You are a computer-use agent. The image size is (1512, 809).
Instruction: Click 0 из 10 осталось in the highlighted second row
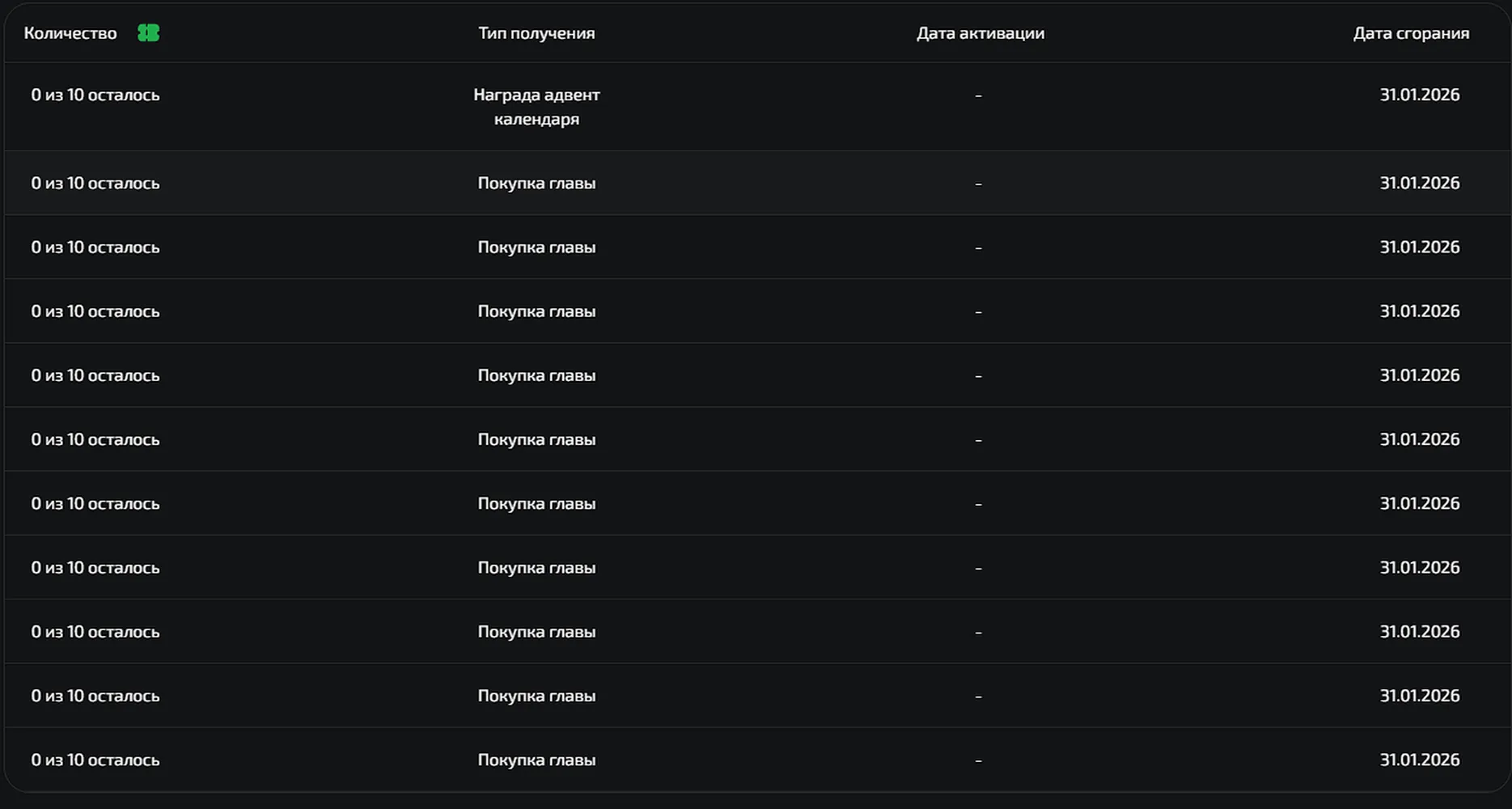click(x=95, y=183)
